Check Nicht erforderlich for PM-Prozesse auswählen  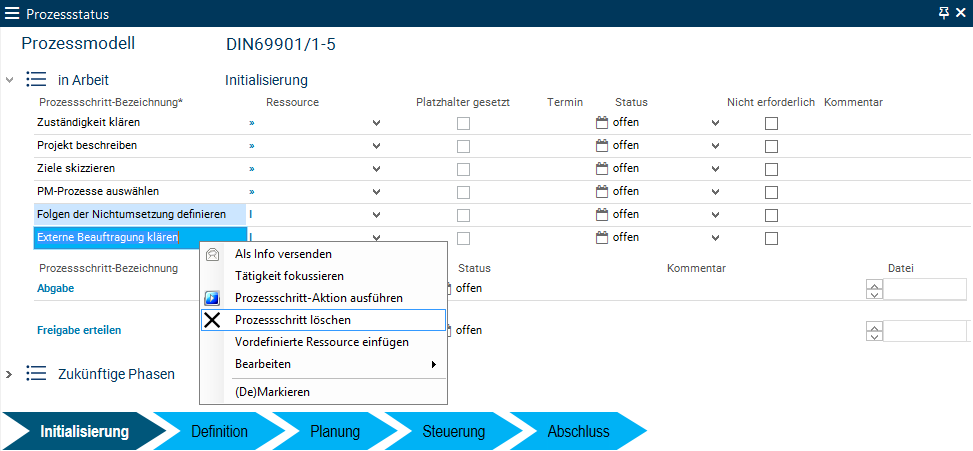(x=771, y=192)
